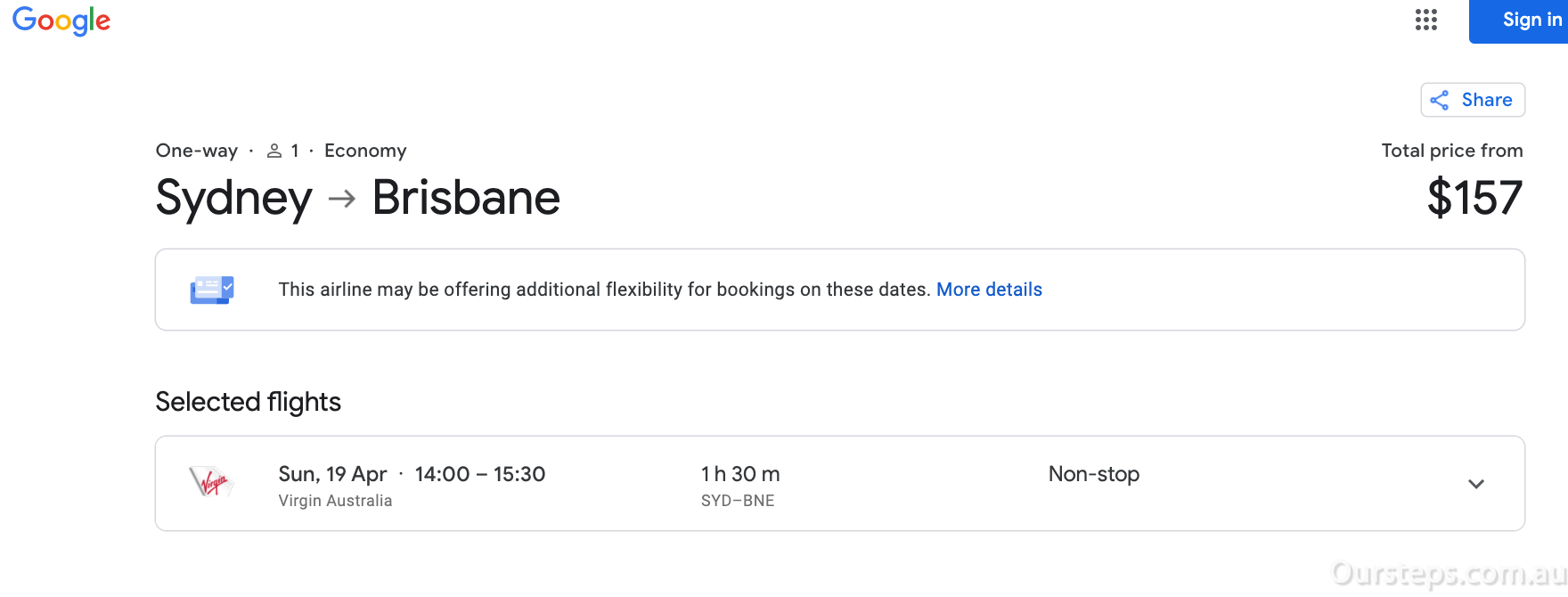Click the share arrow icon

point(1440,100)
